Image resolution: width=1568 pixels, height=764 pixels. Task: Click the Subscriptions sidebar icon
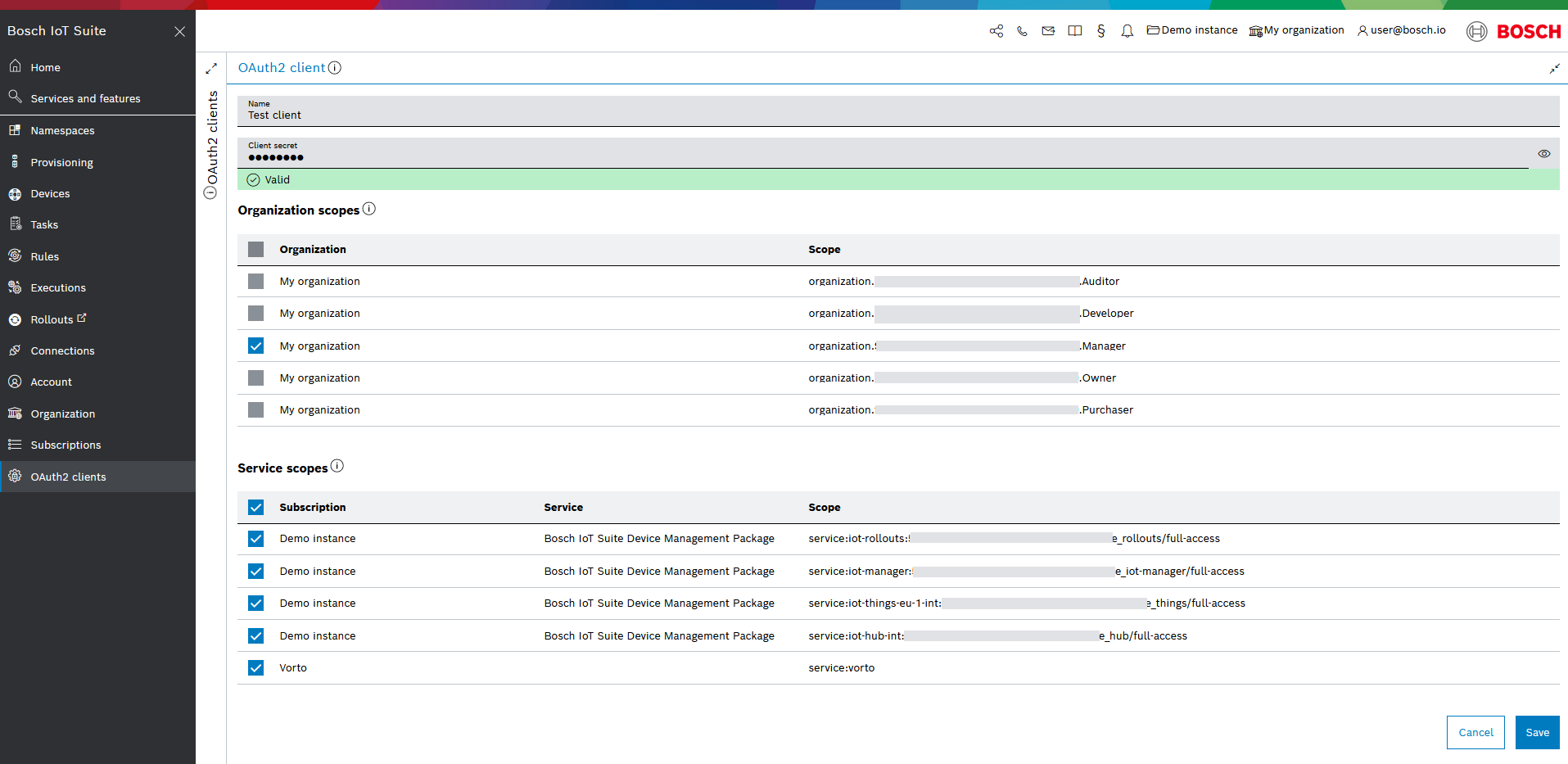15,445
